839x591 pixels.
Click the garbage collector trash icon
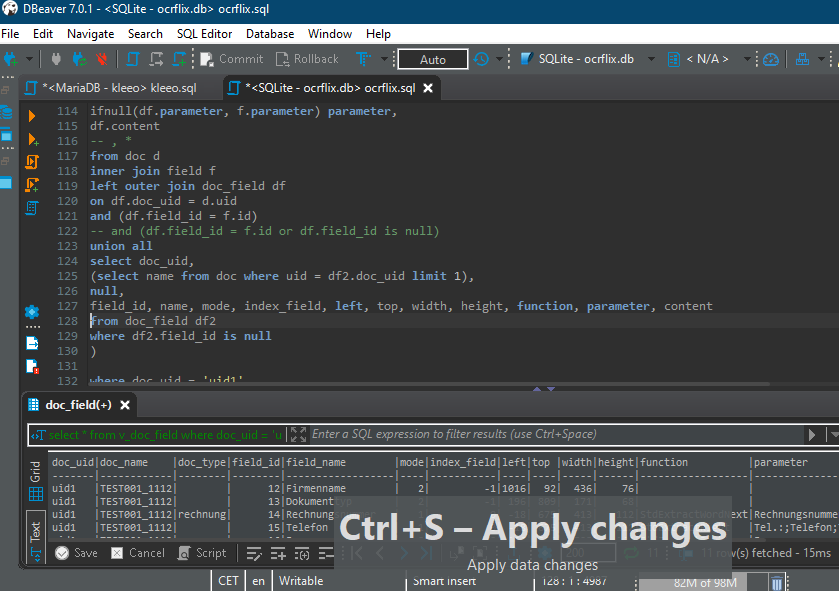click(777, 582)
